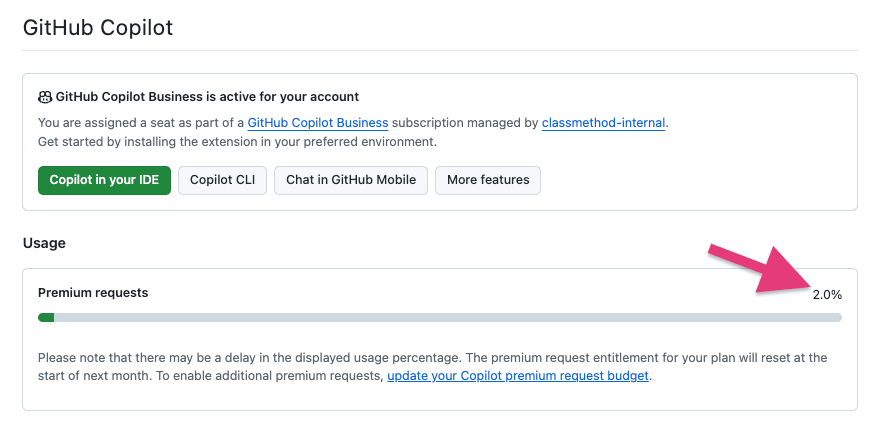Click the More features button
893x422 pixels.
tap(488, 180)
